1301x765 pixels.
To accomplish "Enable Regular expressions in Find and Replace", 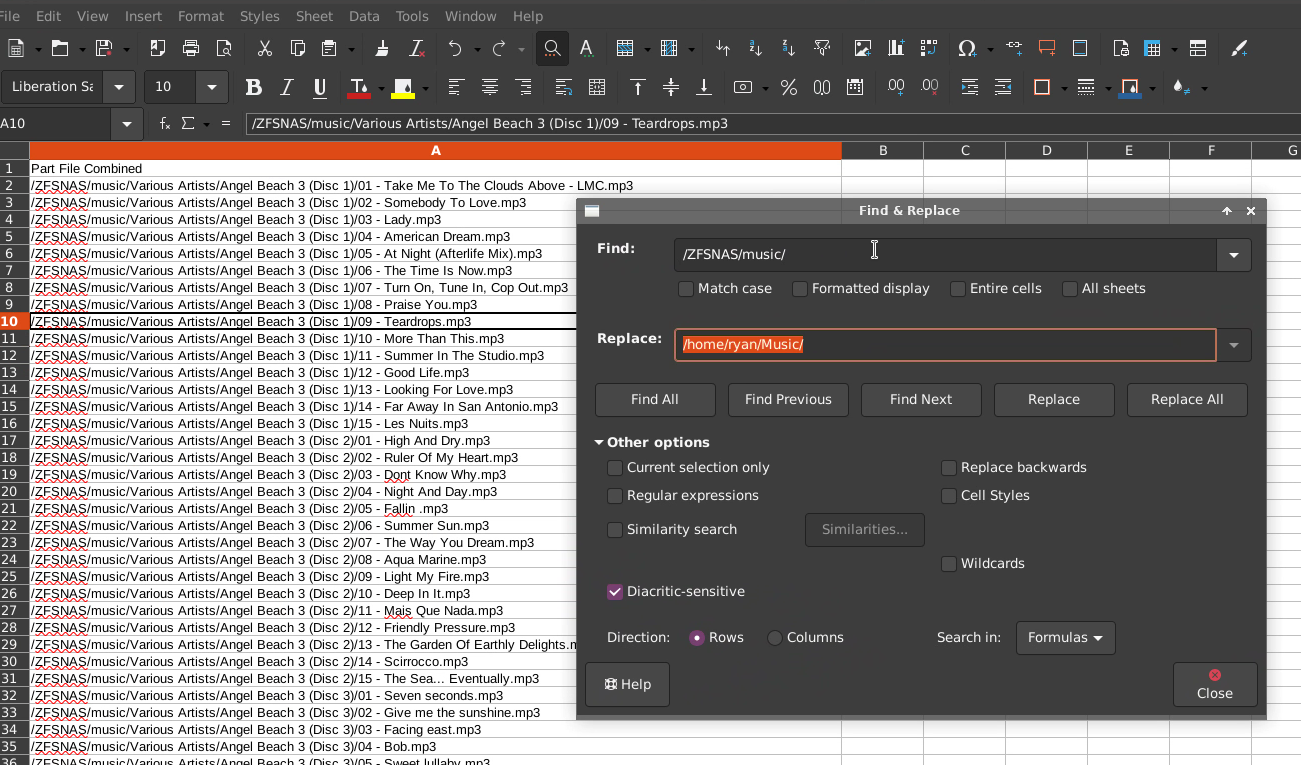I will pos(614,495).
